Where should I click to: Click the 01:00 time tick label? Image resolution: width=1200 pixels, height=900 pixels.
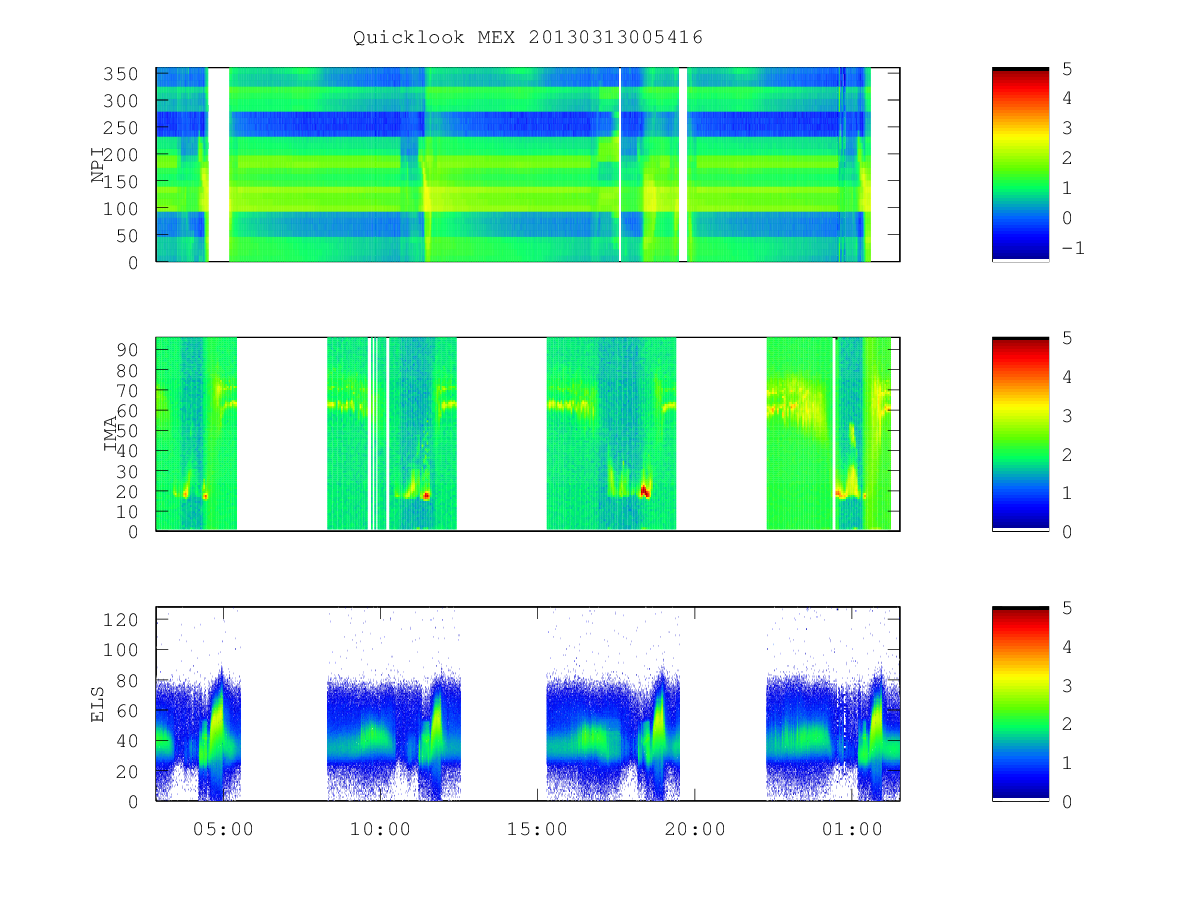(852, 829)
